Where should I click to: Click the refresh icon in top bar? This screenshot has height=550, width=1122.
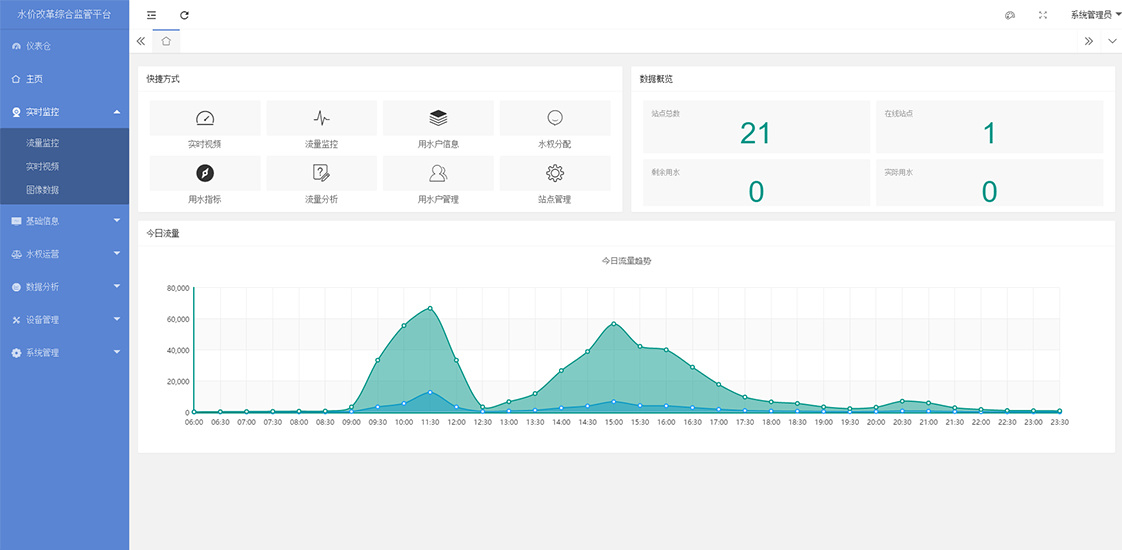[x=184, y=15]
